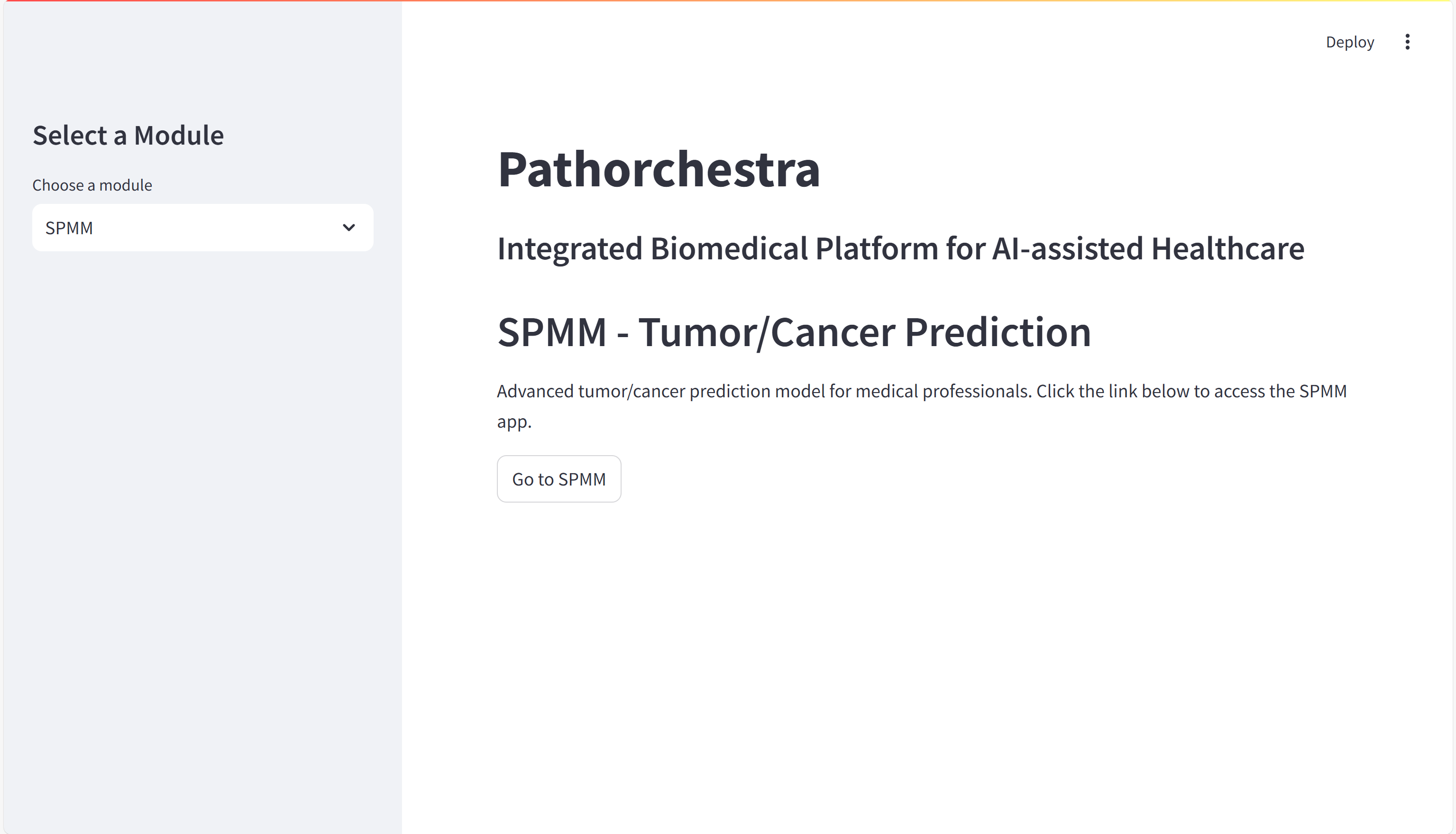Click the word Module in sidebar heading
Screen dimensions: 1456x834
pyautogui.click(x=179, y=135)
